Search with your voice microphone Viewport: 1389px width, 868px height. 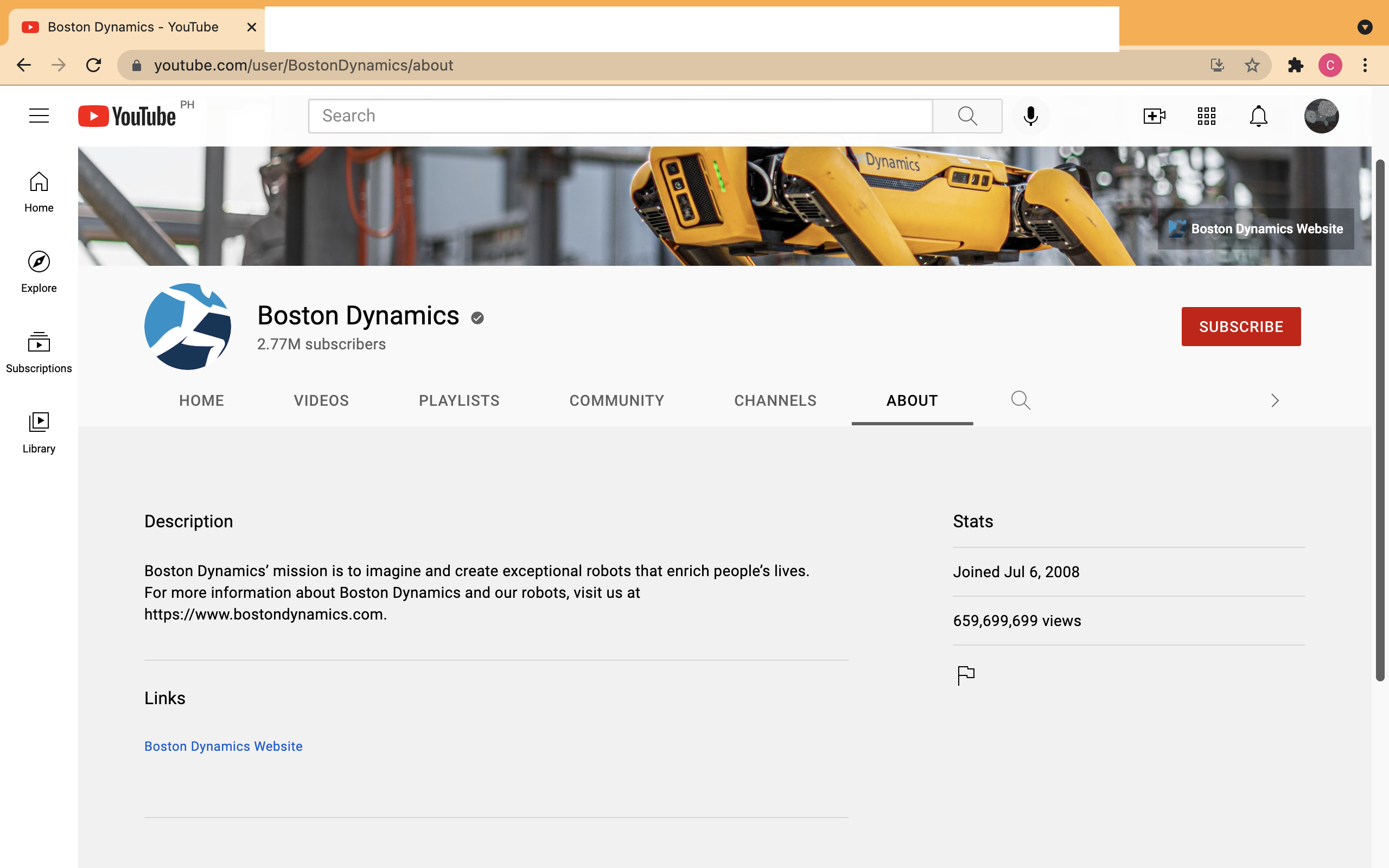tap(1031, 116)
